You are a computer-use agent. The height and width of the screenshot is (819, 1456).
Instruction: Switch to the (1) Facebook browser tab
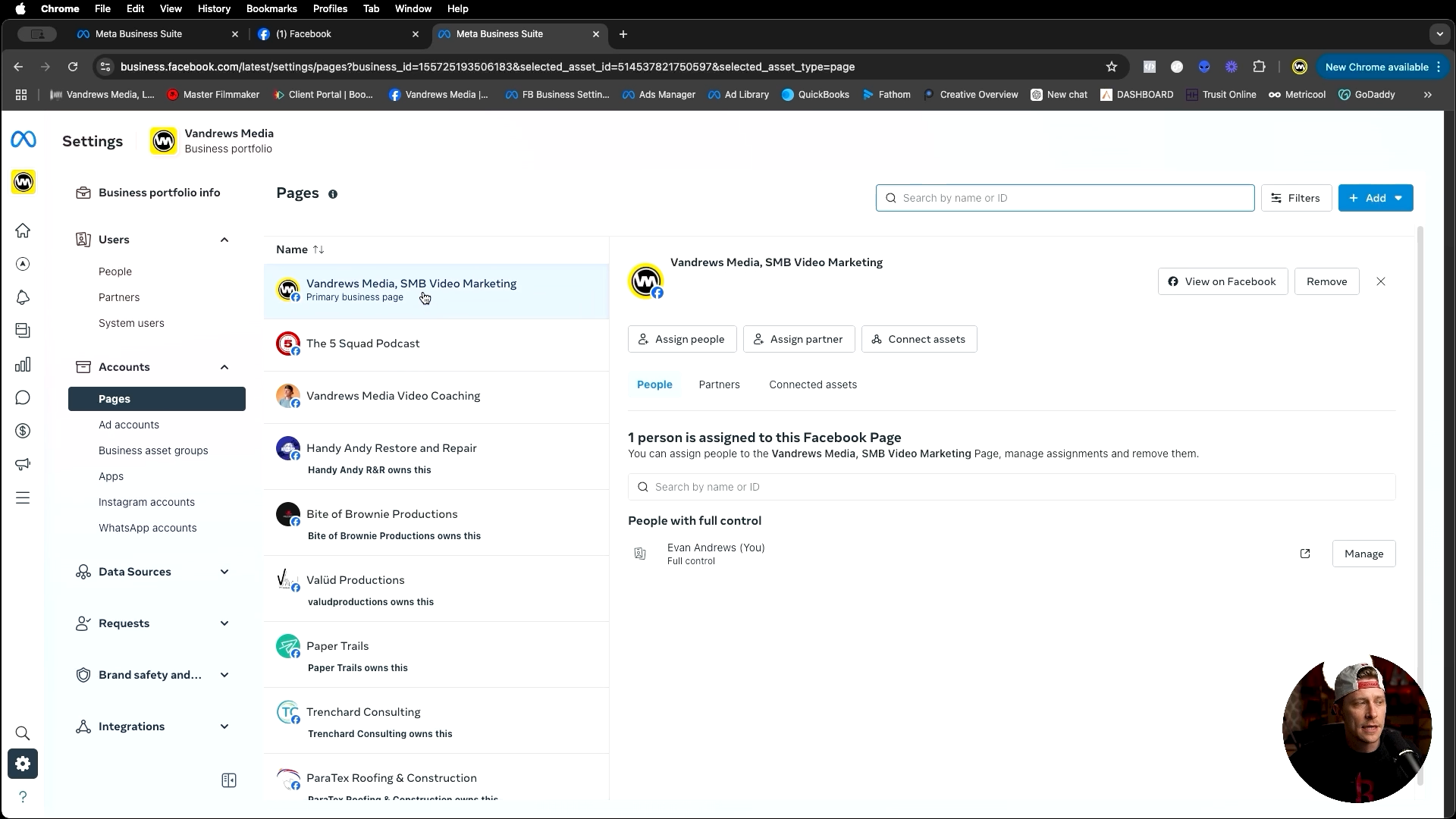point(339,34)
